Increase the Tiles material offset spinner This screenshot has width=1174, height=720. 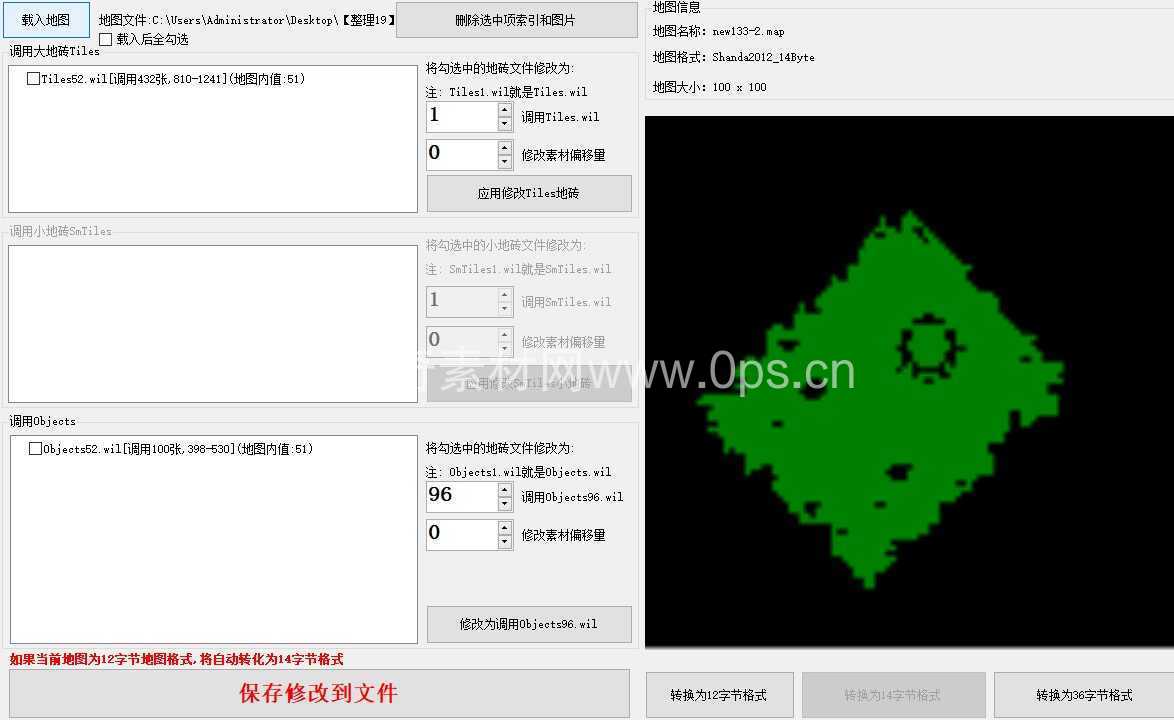click(505, 147)
